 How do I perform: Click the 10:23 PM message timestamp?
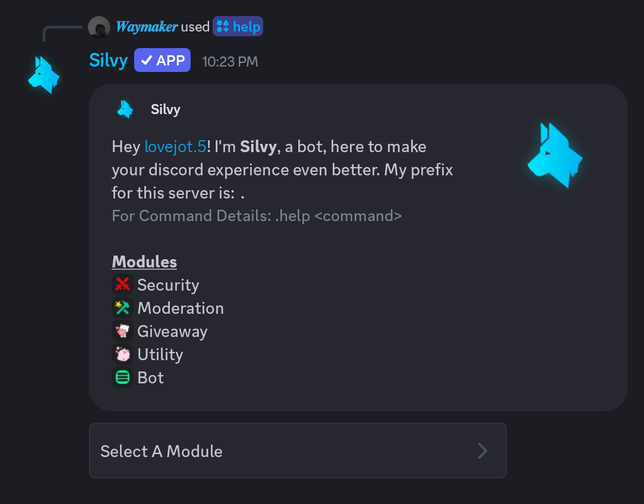tap(230, 61)
